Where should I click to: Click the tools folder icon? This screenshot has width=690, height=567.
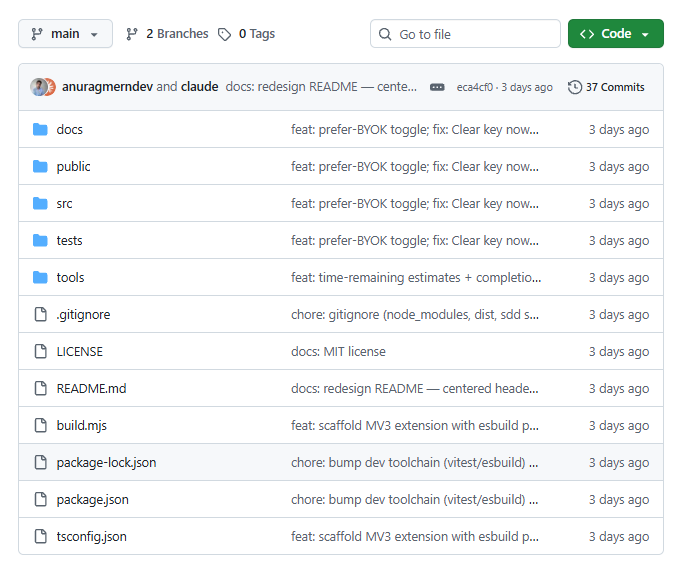click(40, 277)
